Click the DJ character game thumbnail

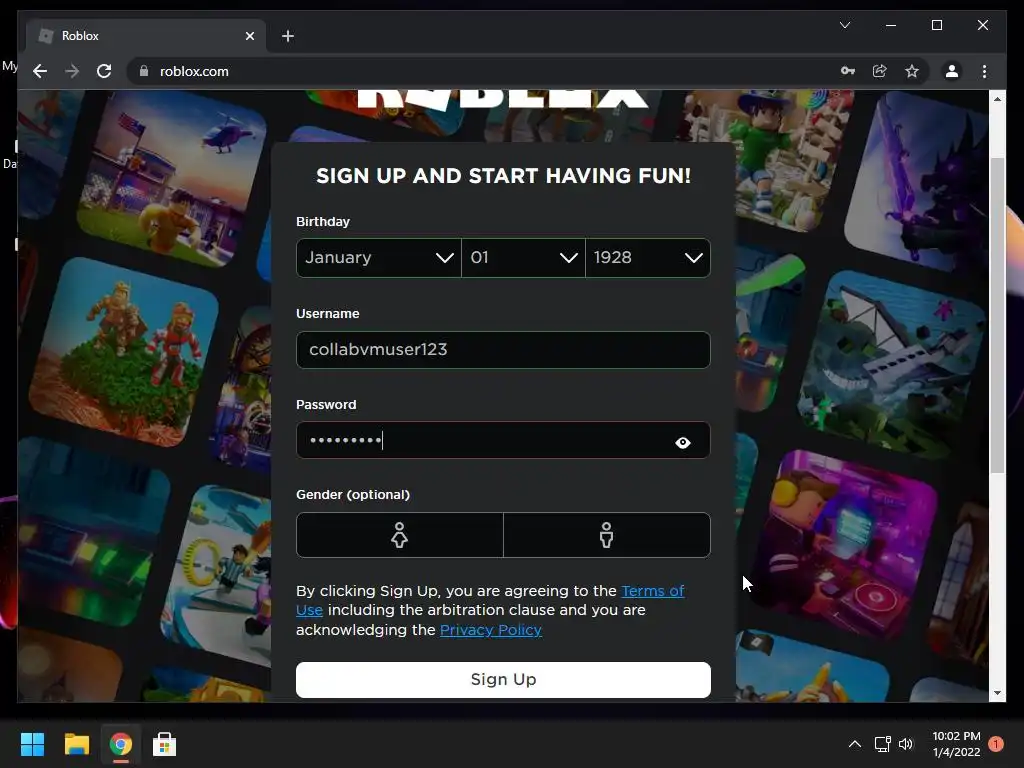[845, 545]
